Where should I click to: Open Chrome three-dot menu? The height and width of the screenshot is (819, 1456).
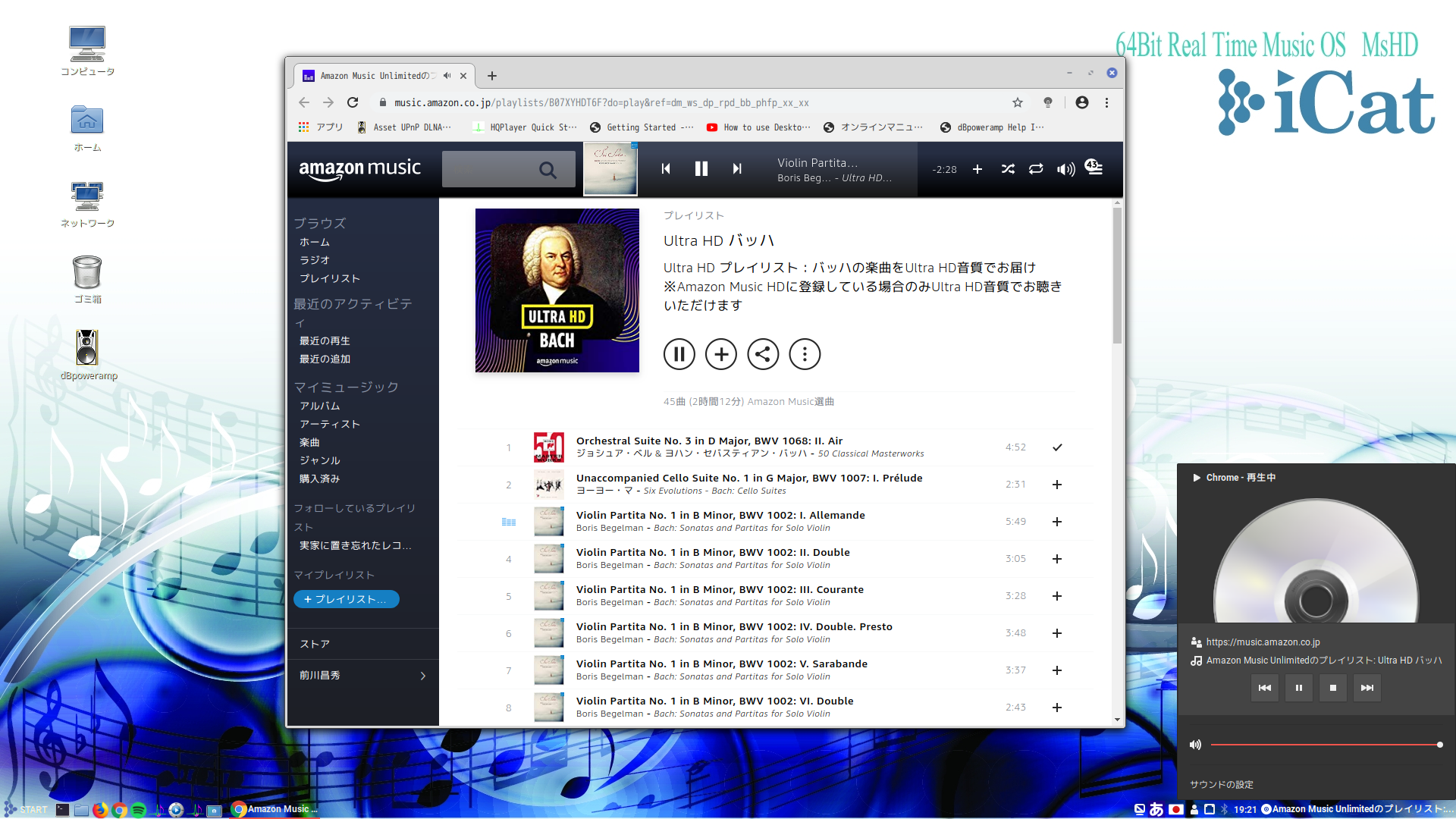coord(1106,102)
